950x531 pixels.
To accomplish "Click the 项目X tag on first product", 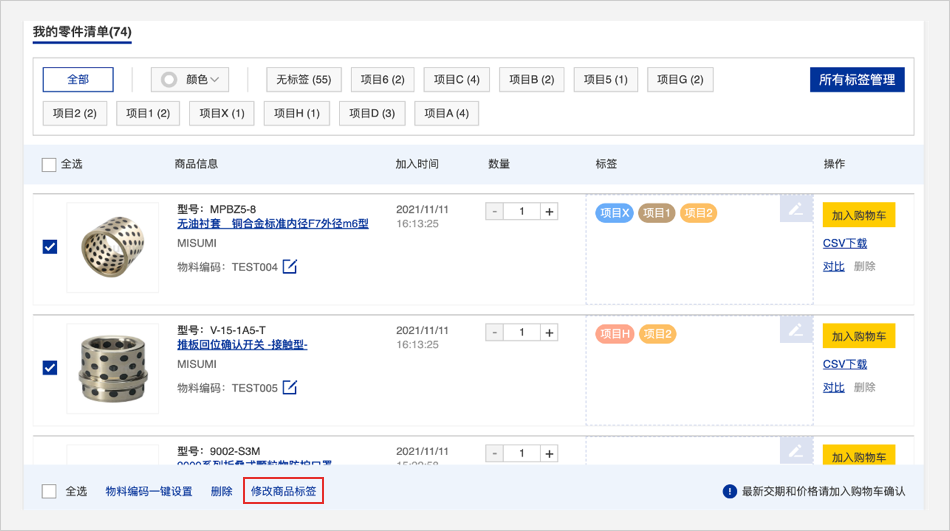I will pos(614,213).
